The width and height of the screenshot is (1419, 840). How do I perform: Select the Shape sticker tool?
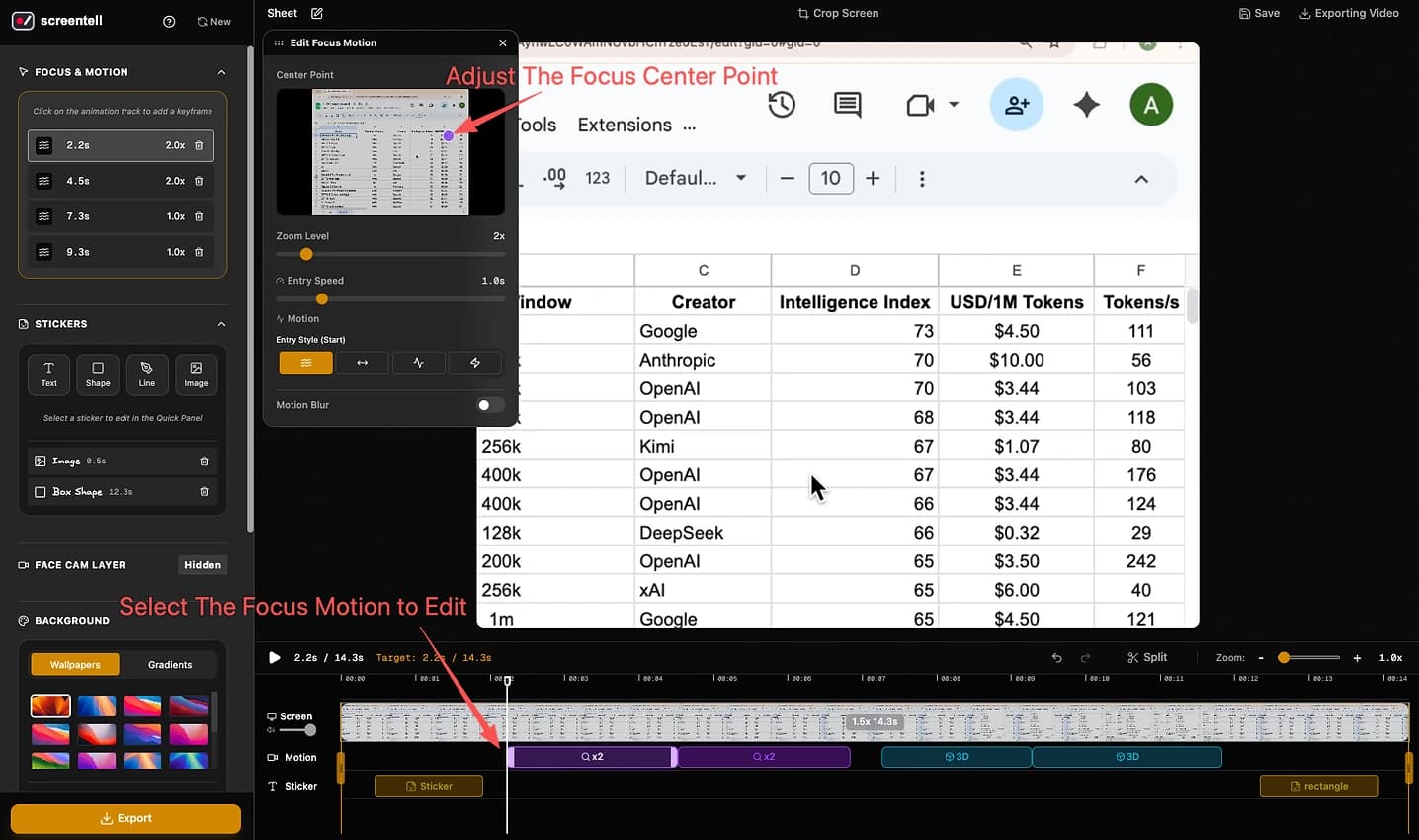[x=98, y=373]
